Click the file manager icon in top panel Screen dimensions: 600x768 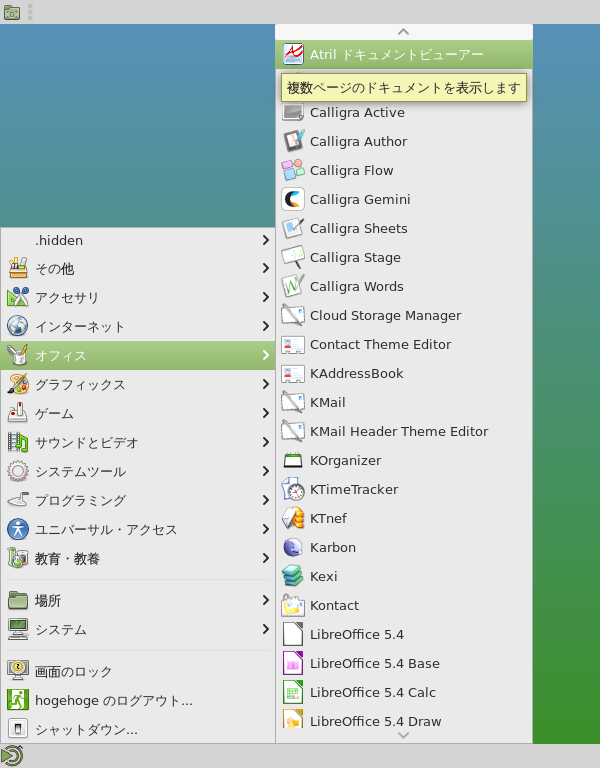click(12, 12)
